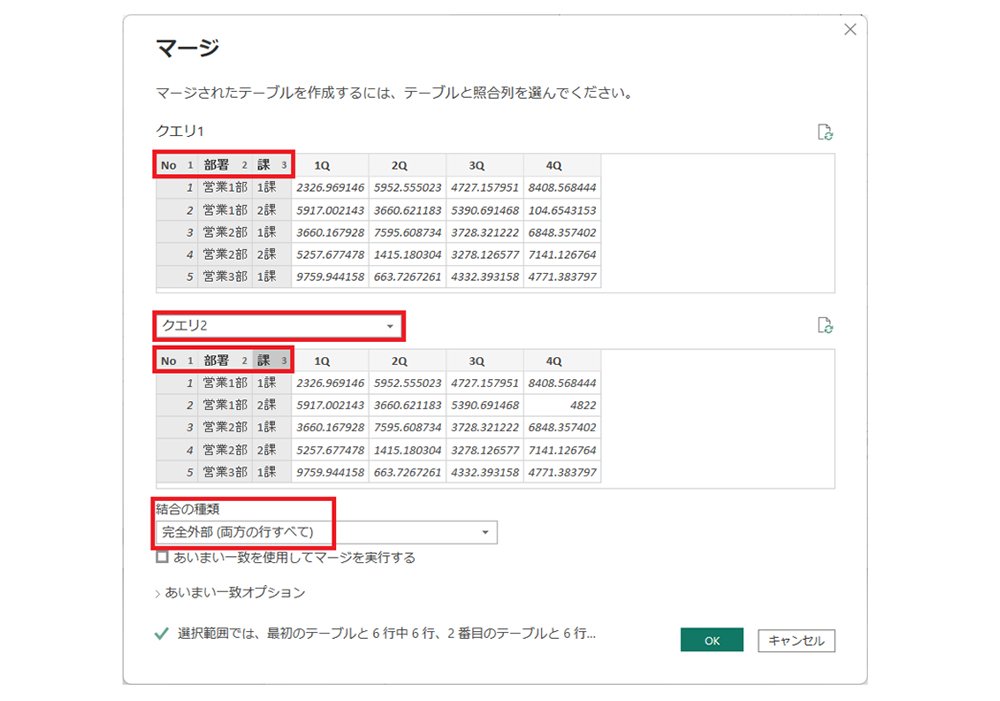Select the 4Q column header in クエリ1 table
Screen dimensions: 1000x701
(x=562, y=165)
